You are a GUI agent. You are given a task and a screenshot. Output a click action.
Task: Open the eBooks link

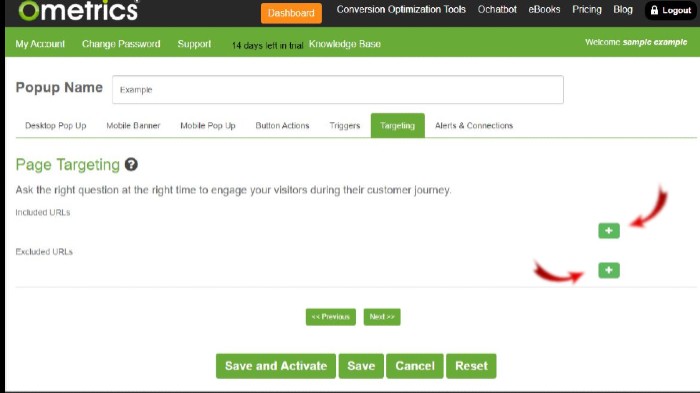(544, 9)
